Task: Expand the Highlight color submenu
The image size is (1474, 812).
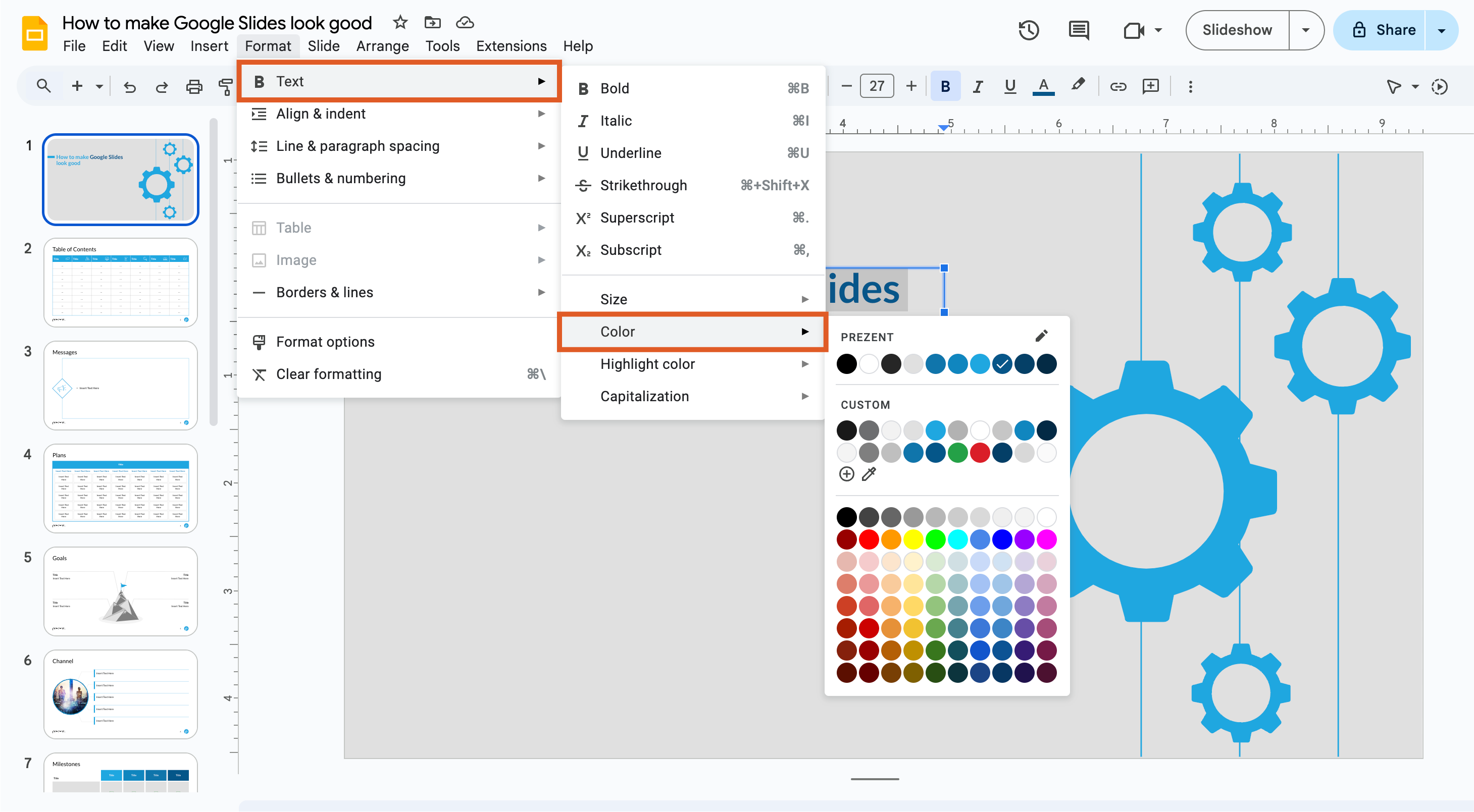Action: 693,364
